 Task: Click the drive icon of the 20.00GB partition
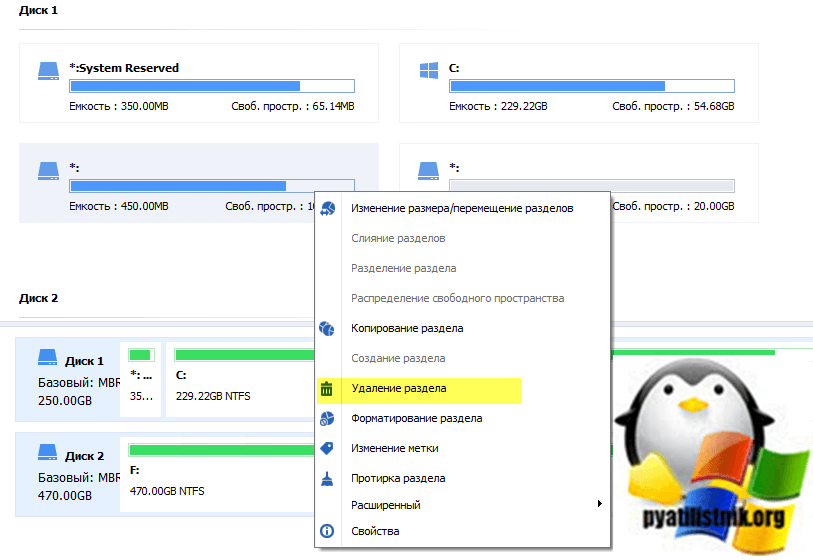(428, 171)
